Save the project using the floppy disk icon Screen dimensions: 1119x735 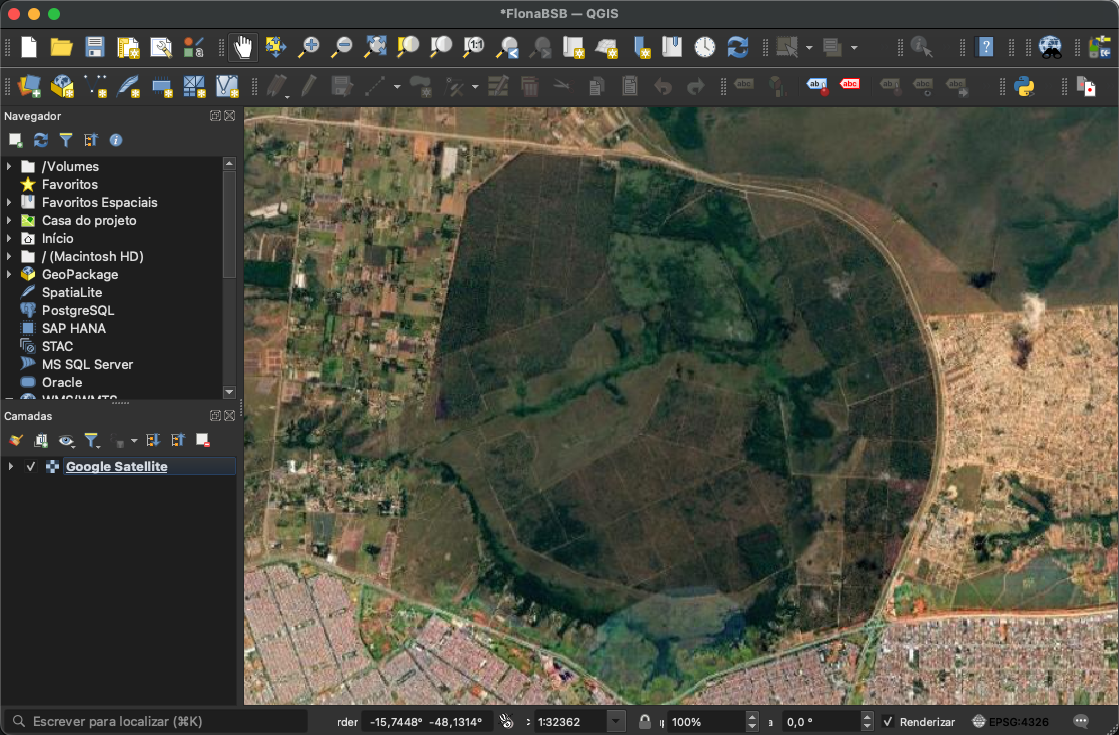point(94,47)
